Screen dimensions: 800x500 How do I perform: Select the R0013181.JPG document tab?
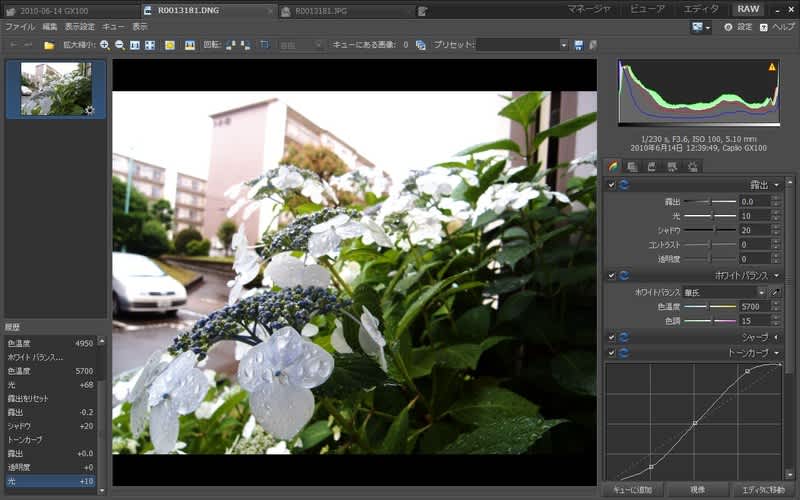point(347,10)
